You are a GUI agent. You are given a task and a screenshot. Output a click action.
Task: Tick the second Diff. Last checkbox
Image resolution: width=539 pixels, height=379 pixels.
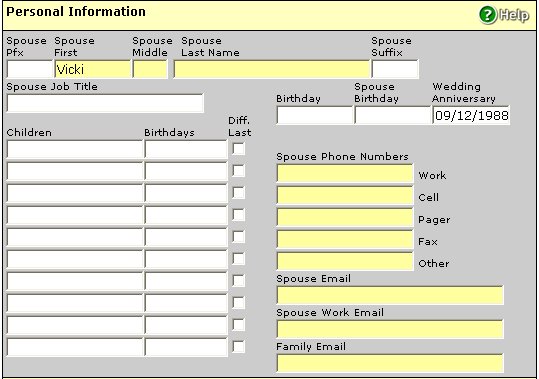239,171
